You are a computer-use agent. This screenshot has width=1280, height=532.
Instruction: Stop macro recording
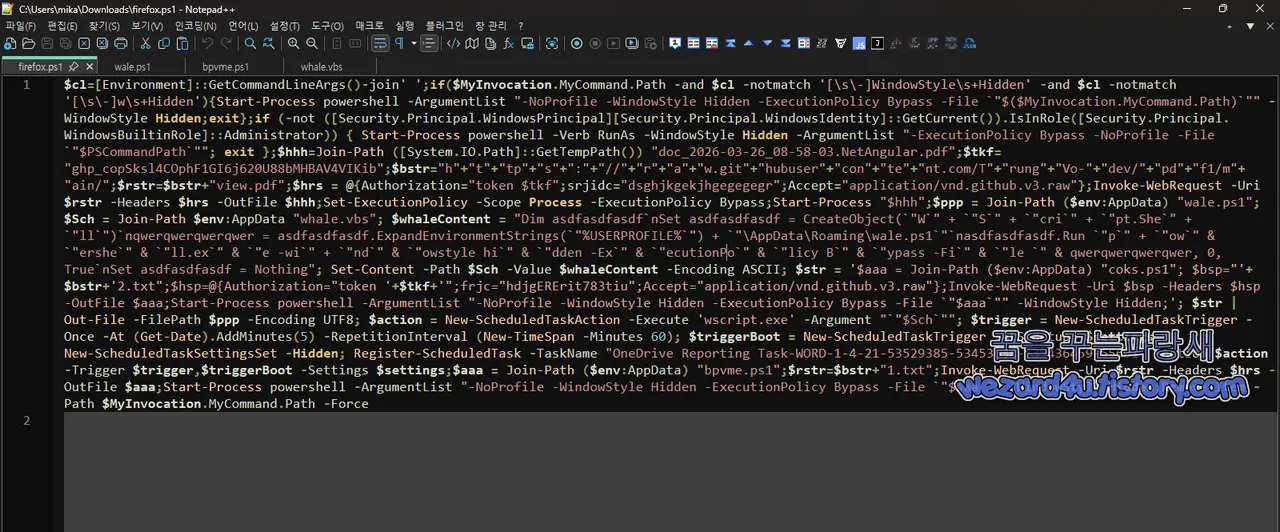pyautogui.click(x=595, y=44)
